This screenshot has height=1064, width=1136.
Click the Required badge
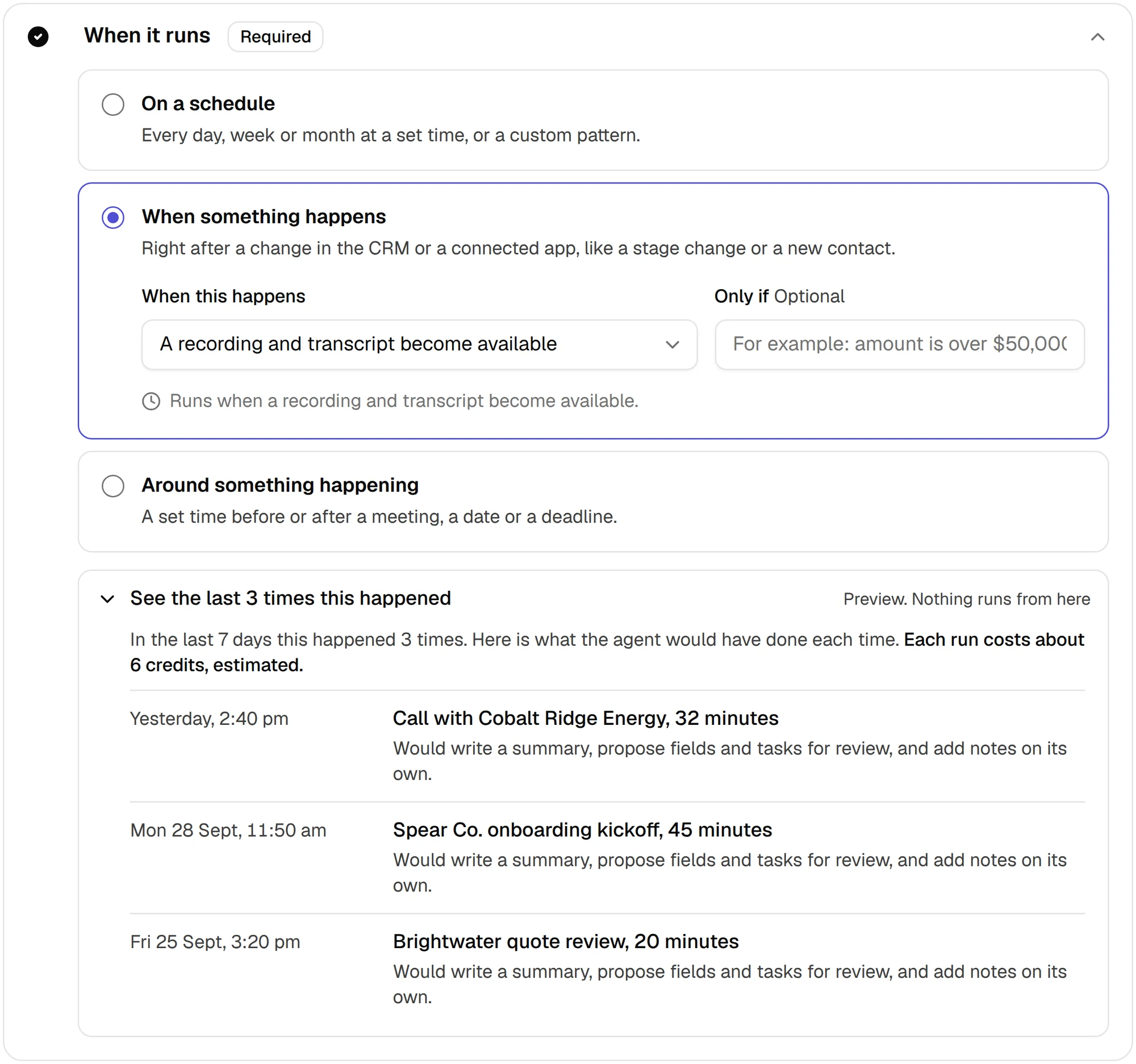(x=275, y=36)
